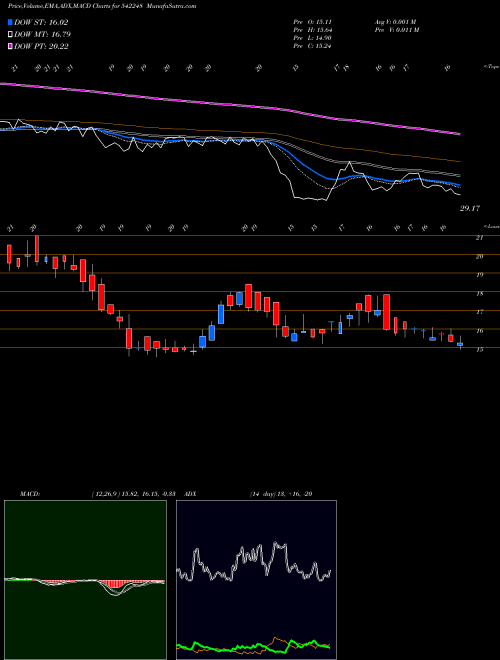Viewport: 500px width, 660px height.
Task: Click the 15 price axis label
Action: click(479, 349)
